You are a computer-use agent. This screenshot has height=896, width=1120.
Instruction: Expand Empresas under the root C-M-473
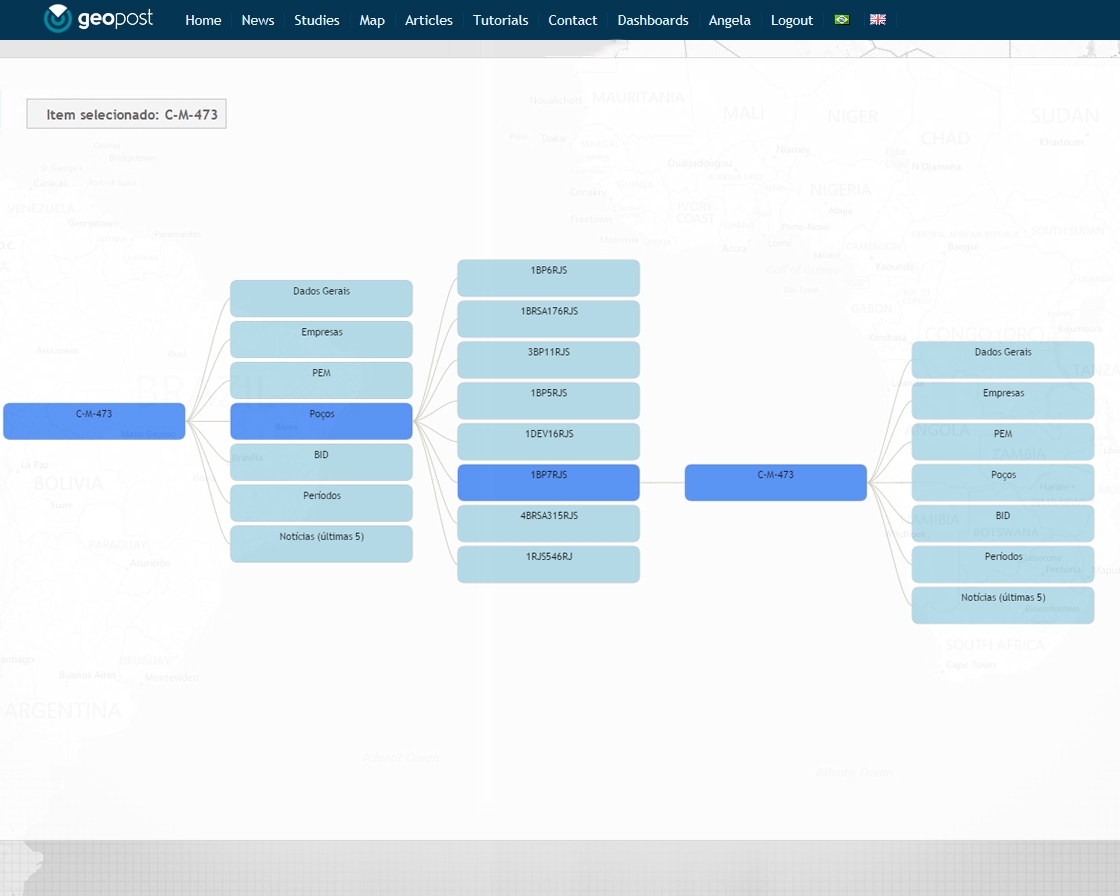pos(321,339)
